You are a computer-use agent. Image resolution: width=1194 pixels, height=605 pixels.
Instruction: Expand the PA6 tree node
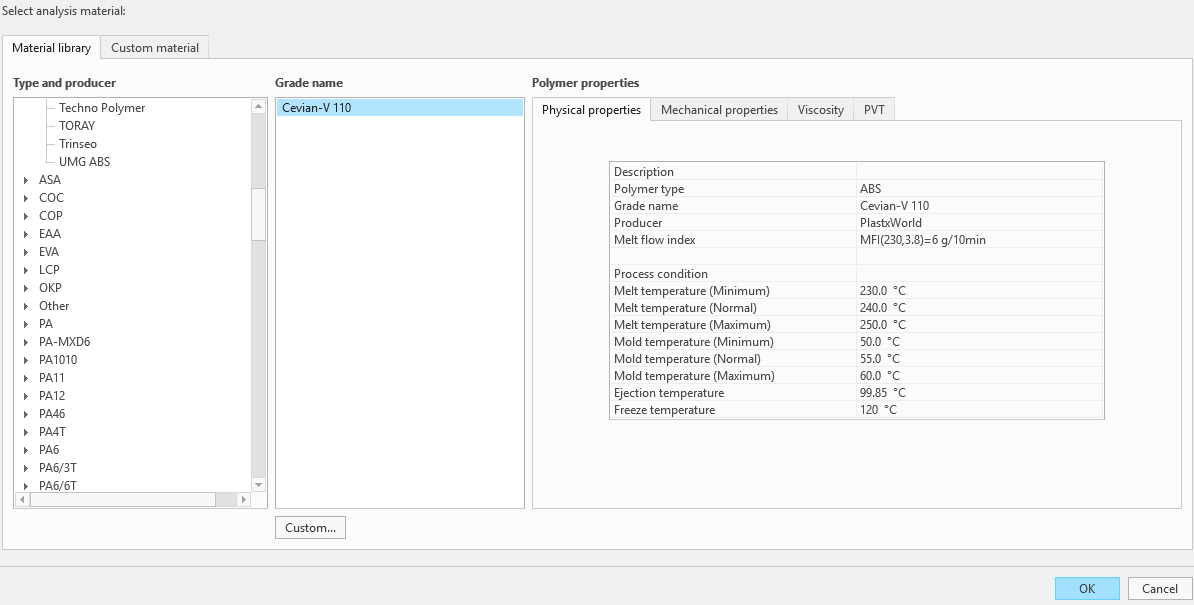[26, 451]
